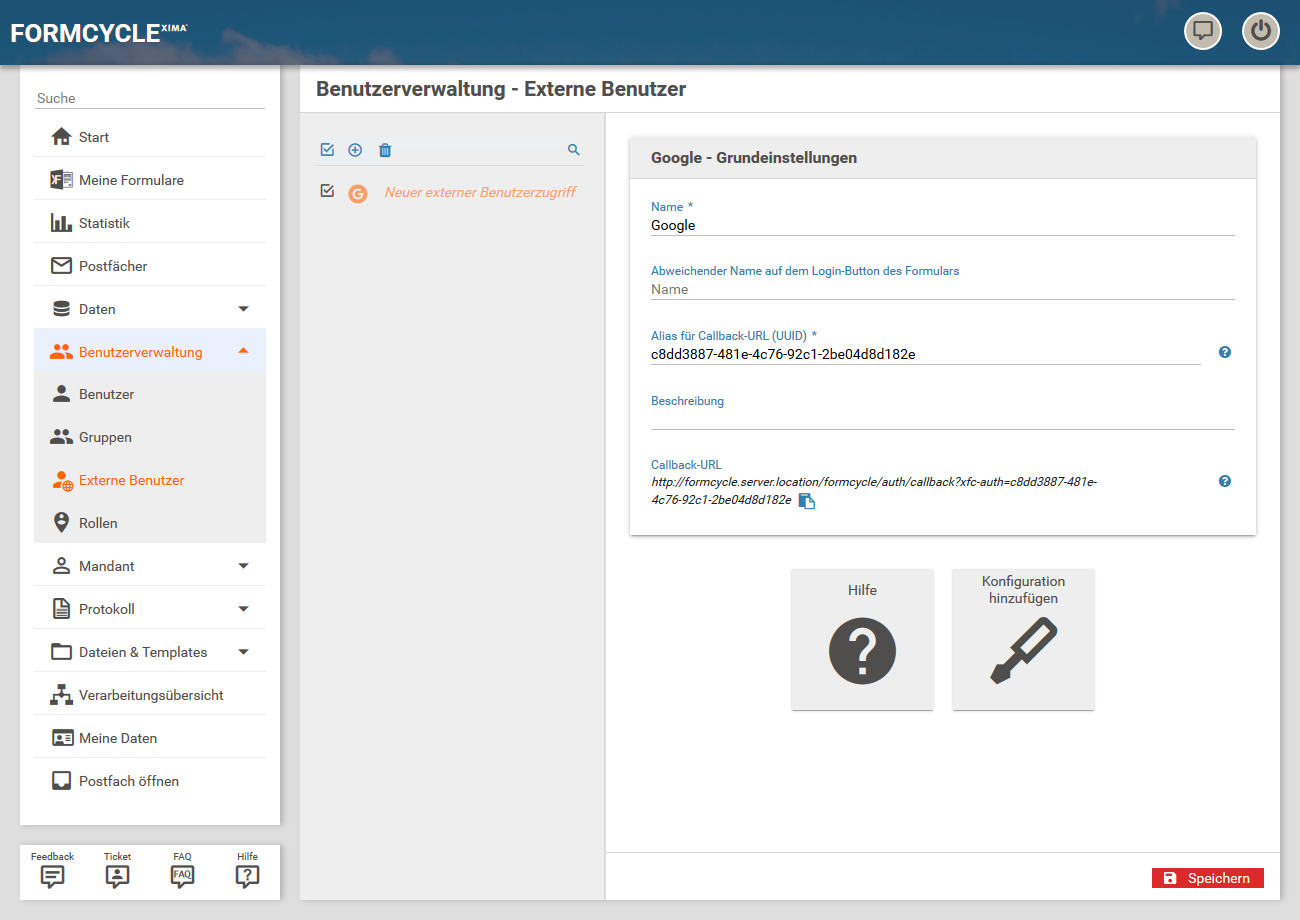Click the Speichern button
Image resolution: width=1300 pixels, height=920 pixels.
(1207, 878)
